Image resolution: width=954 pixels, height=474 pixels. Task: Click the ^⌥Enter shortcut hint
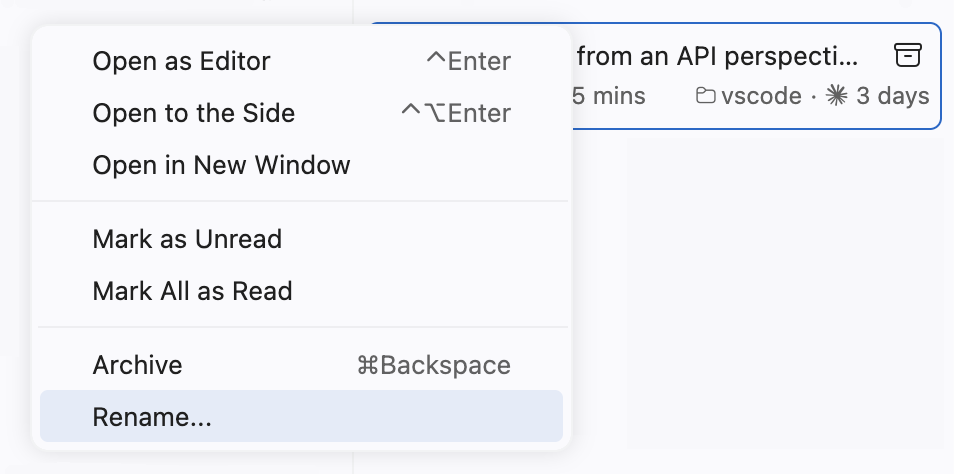(x=455, y=113)
